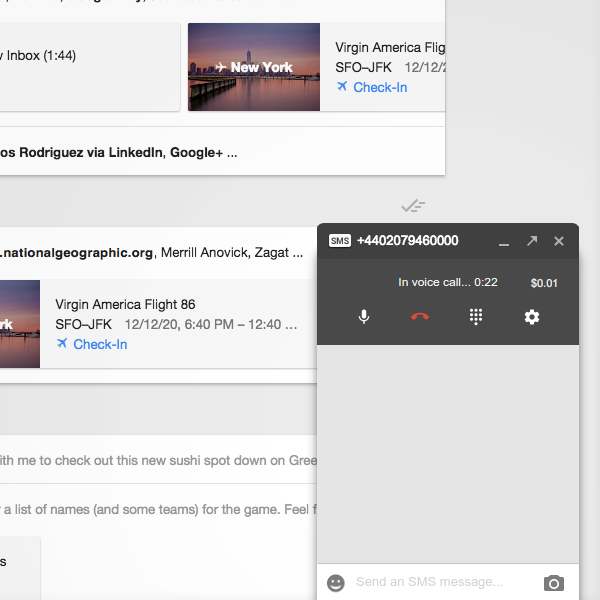600x600 pixels.
Task: Pop out the chat window
Action: click(x=532, y=241)
